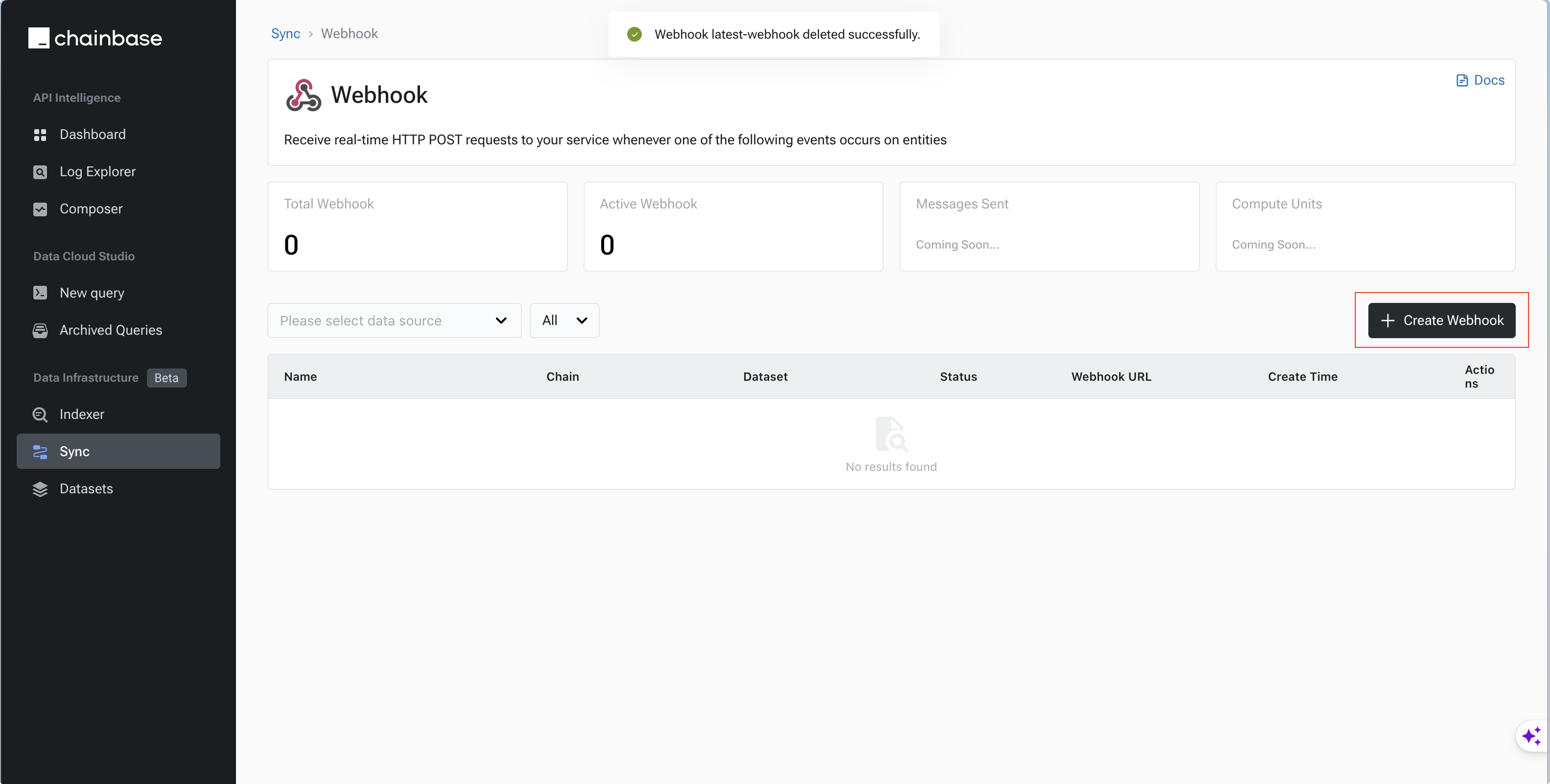Viewport: 1550px width, 784px height.
Task: Click the Log Explorer magnifier icon
Action: coord(40,172)
